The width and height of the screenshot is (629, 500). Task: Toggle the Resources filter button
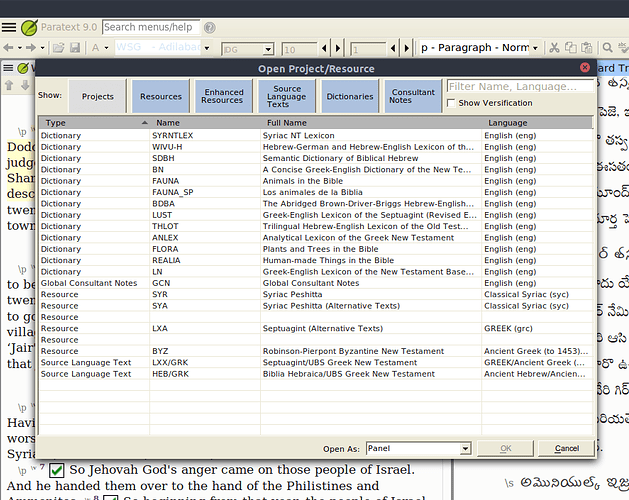160,96
